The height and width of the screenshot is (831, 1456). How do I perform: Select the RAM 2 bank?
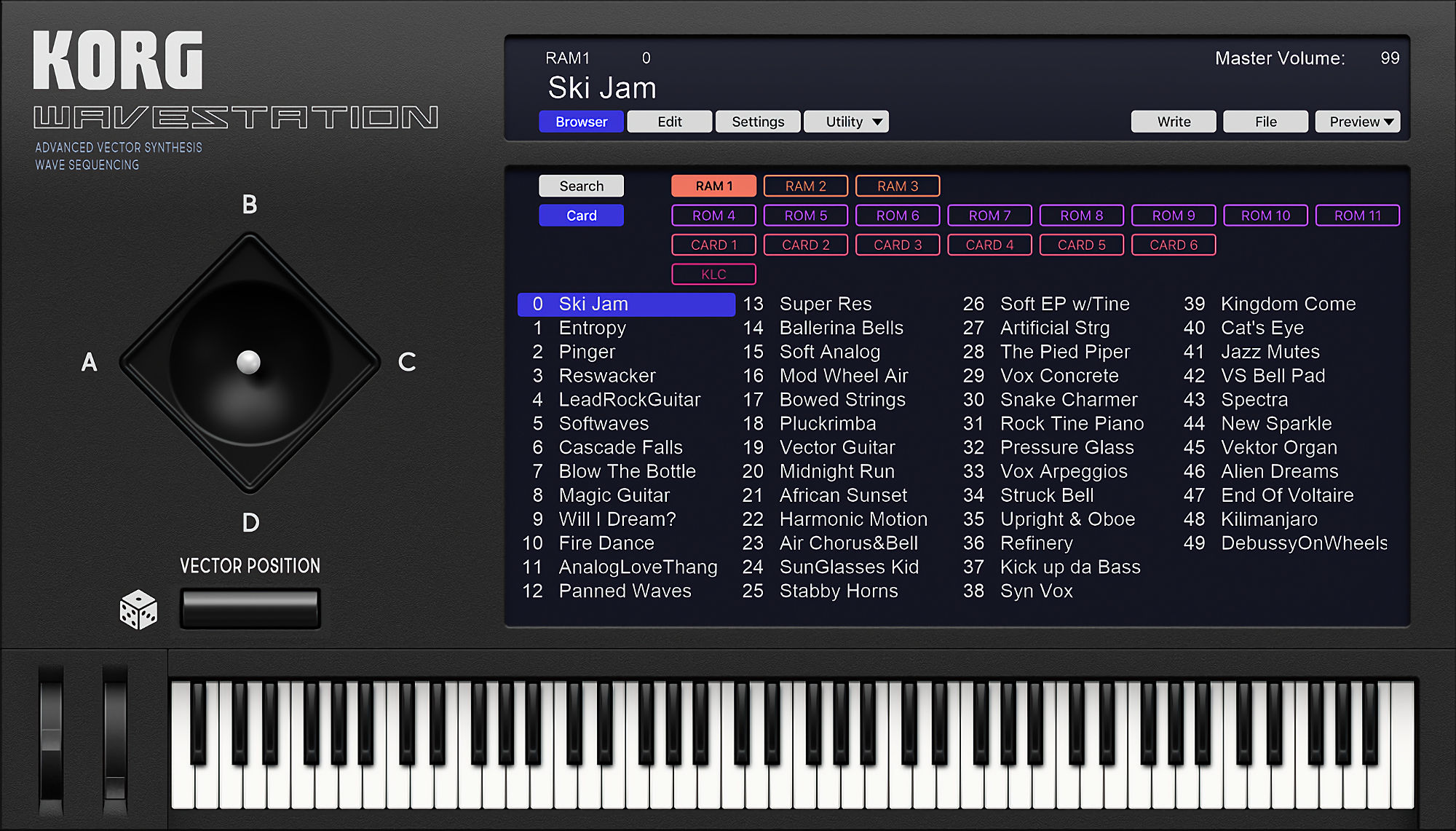805,186
